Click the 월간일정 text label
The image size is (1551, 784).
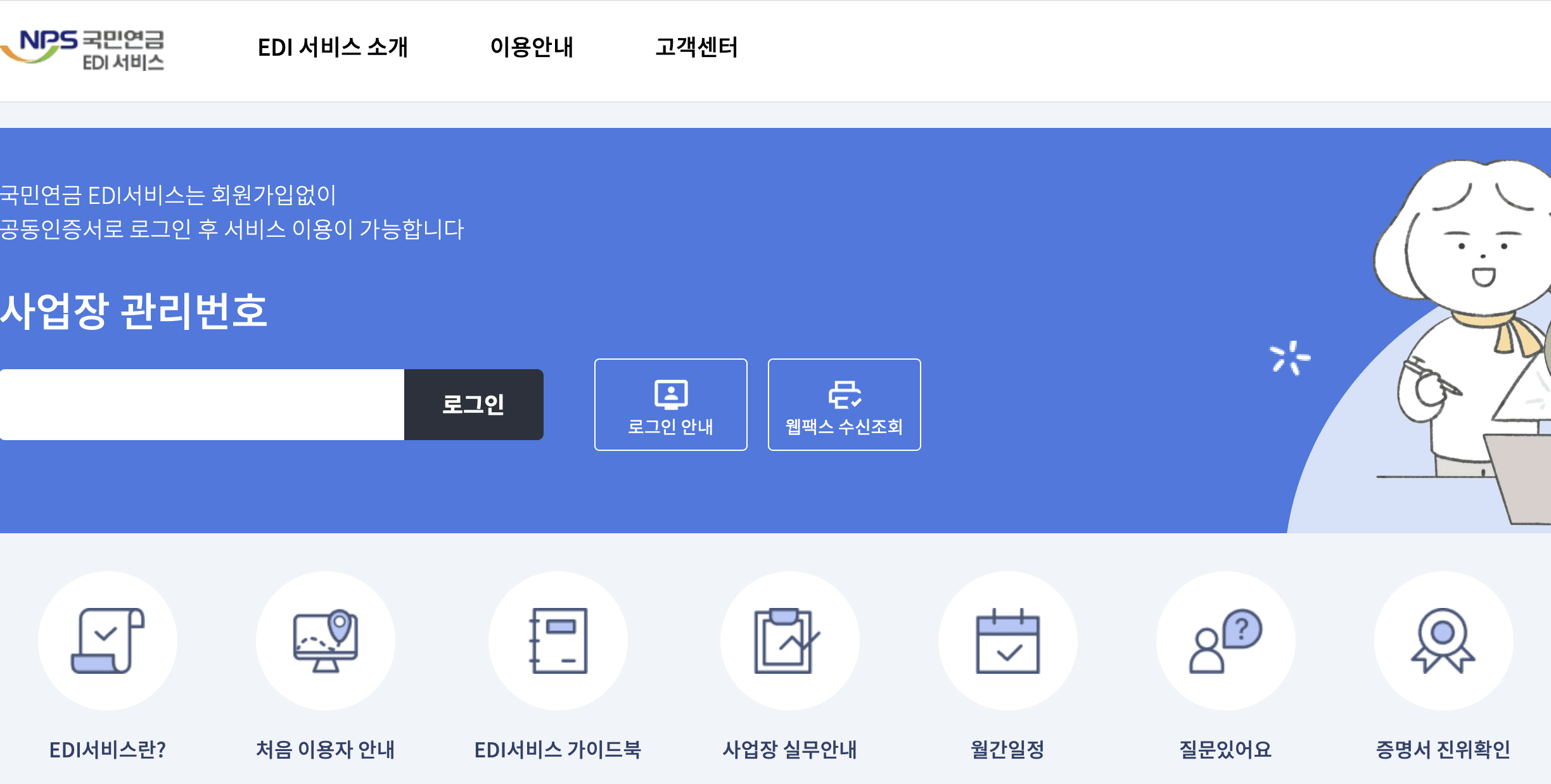pos(1008,750)
